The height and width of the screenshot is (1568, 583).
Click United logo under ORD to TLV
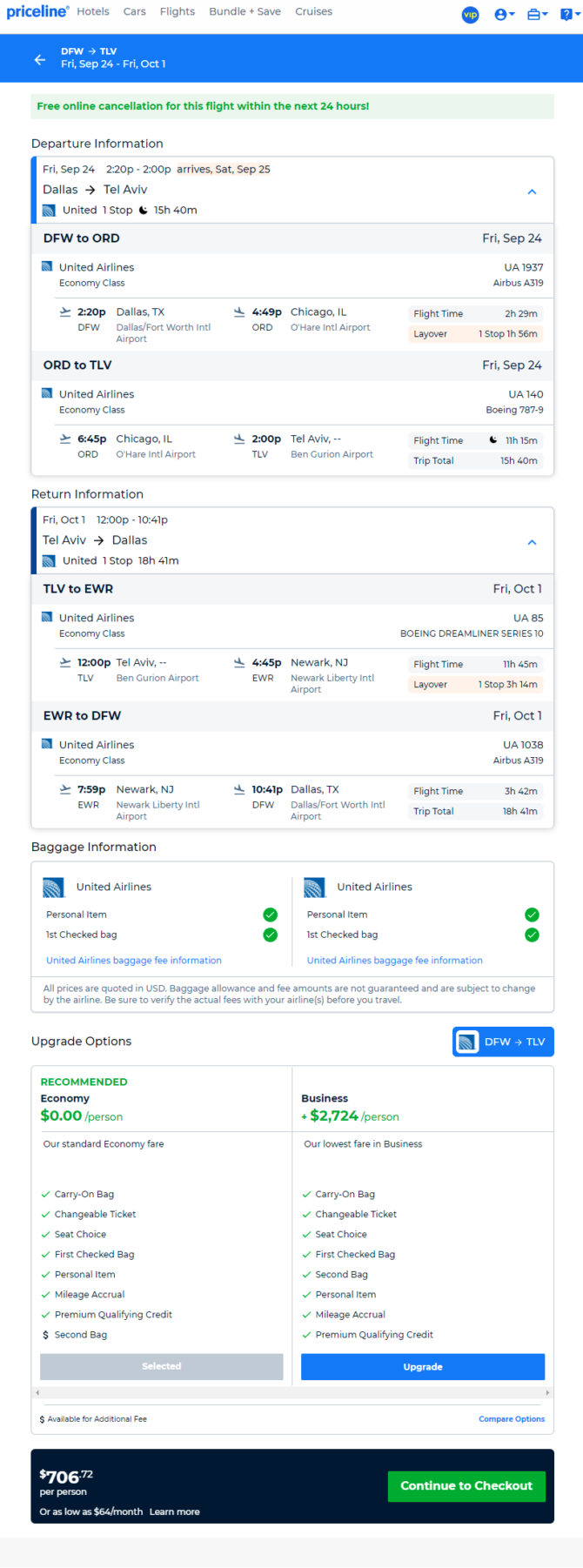[47, 393]
